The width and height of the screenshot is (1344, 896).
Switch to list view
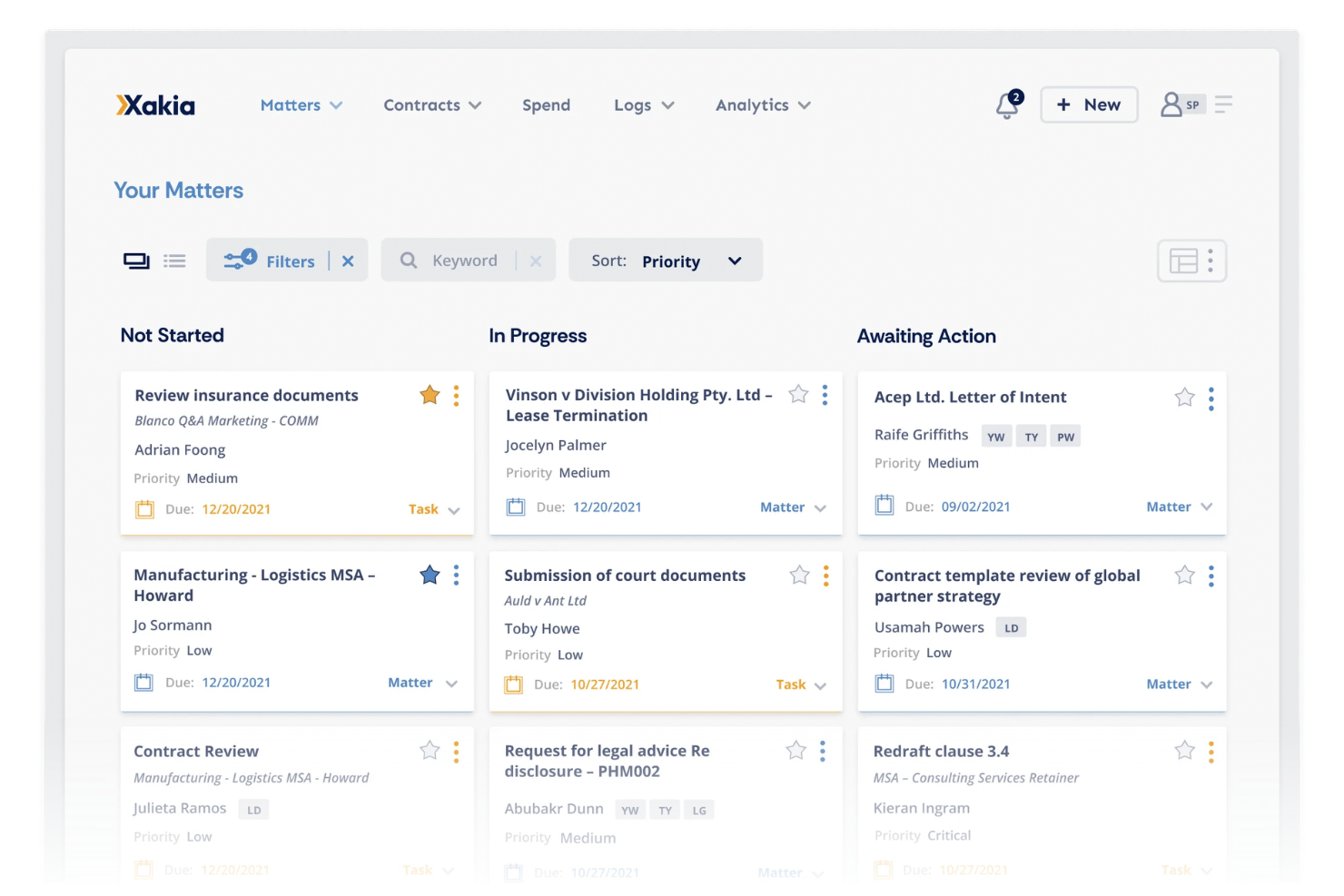[174, 261]
